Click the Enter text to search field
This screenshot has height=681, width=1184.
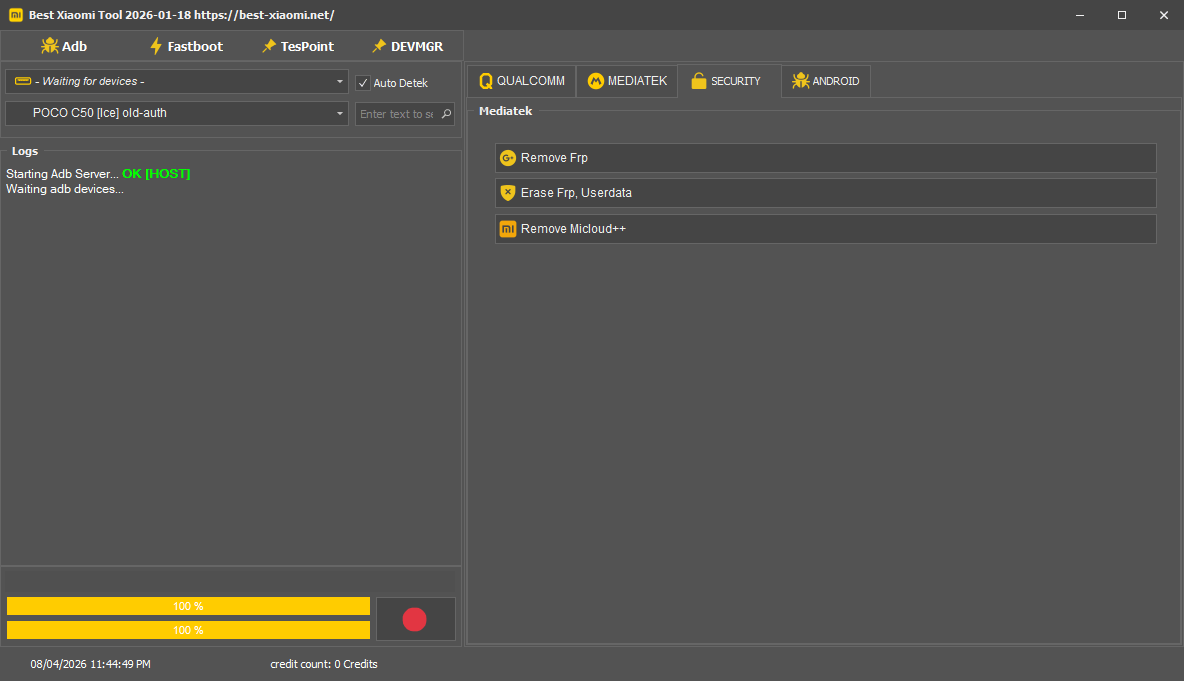[398, 113]
